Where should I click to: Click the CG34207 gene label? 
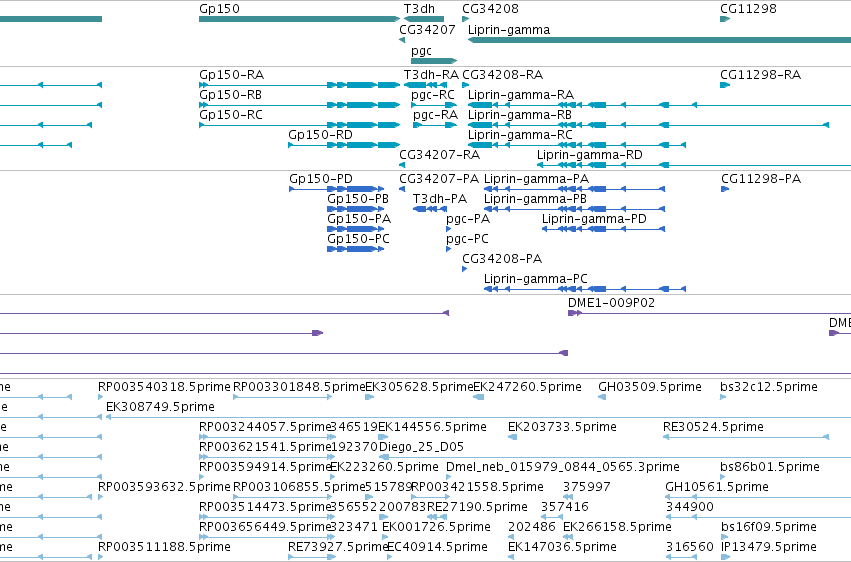point(427,30)
